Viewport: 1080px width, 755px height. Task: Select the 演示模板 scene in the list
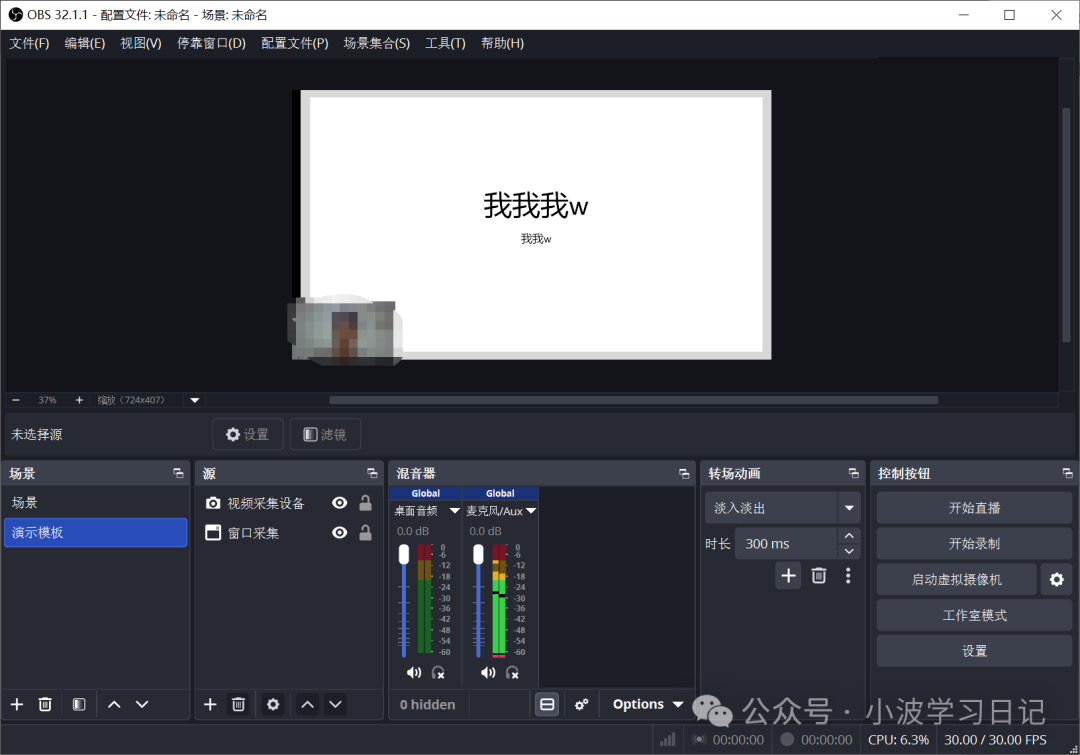click(x=95, y=532)
